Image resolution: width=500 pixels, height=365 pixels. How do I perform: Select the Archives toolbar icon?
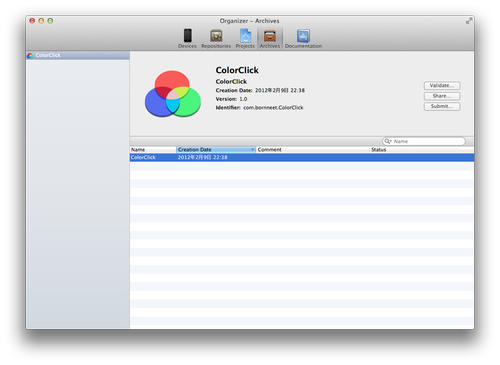click(270, 39)
